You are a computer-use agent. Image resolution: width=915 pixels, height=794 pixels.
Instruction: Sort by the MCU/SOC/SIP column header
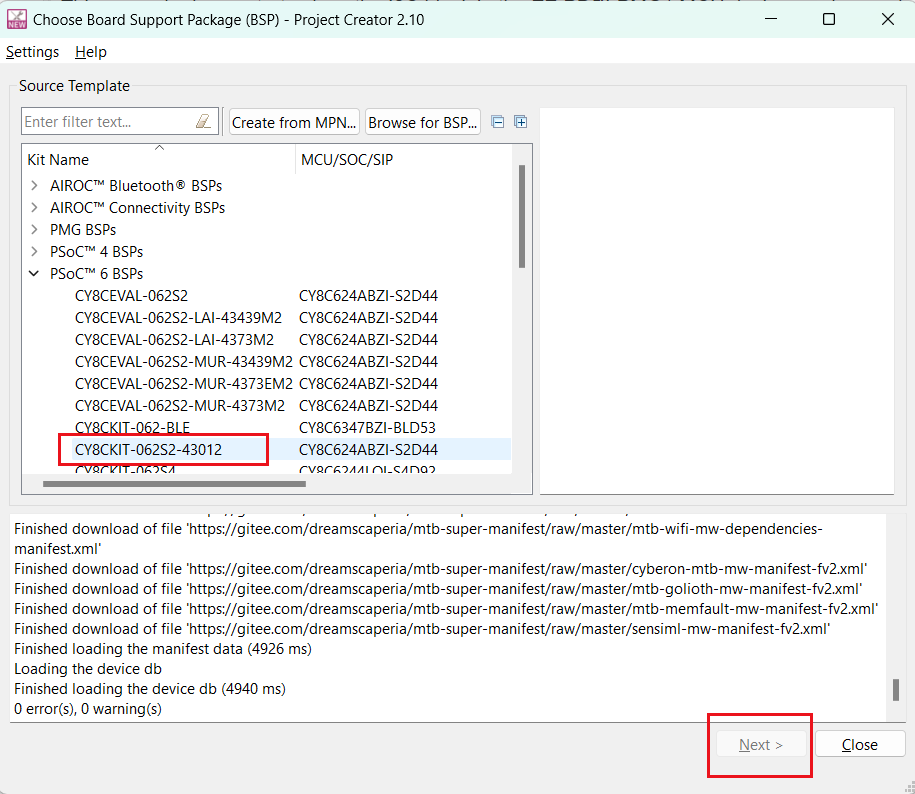click(404, 159)
